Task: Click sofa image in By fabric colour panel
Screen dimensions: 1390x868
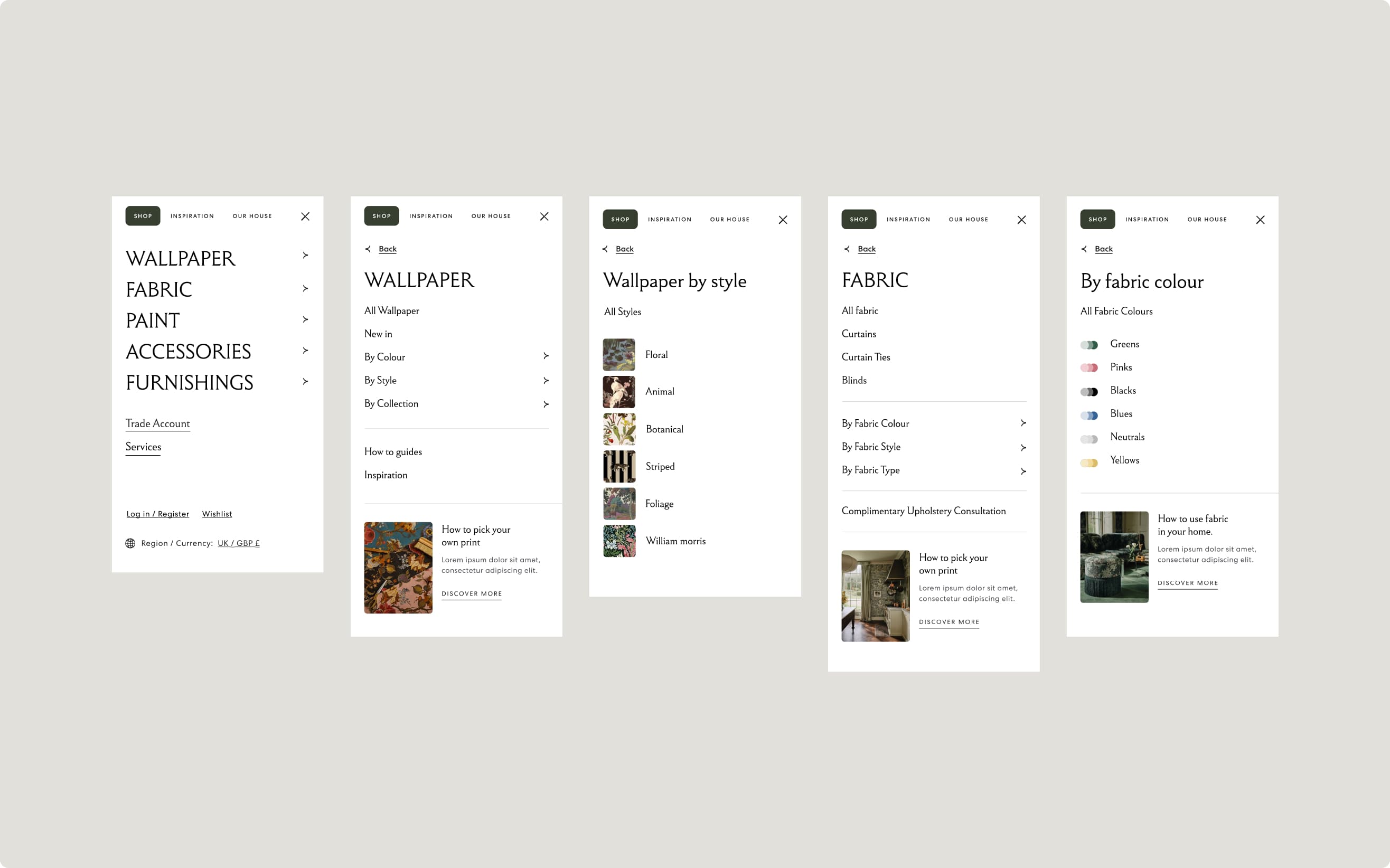Action: click(1114, 557)
